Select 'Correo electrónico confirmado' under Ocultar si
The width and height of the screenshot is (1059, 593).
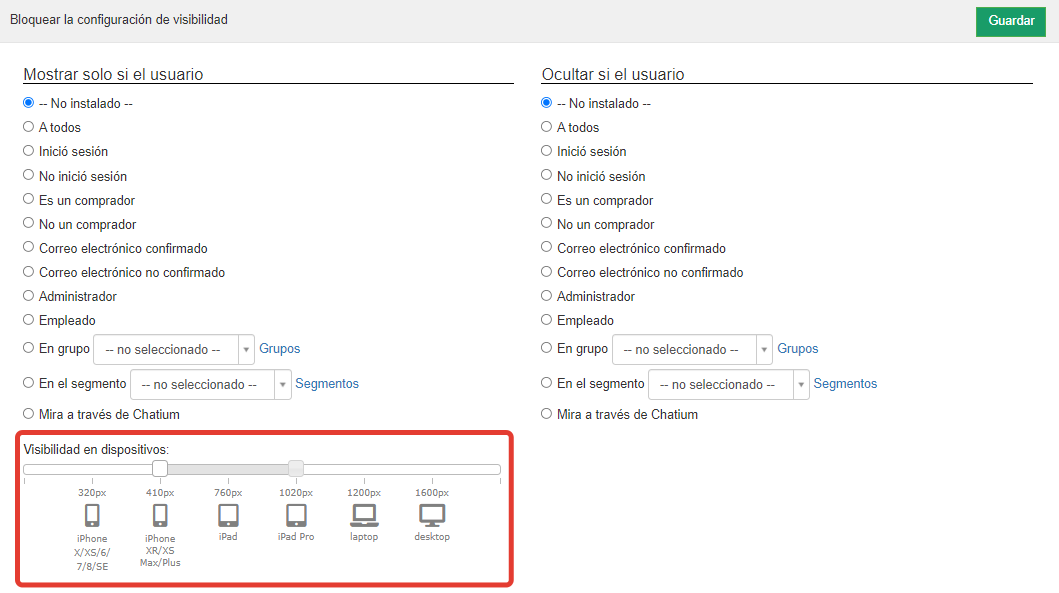tap(546, 247)
